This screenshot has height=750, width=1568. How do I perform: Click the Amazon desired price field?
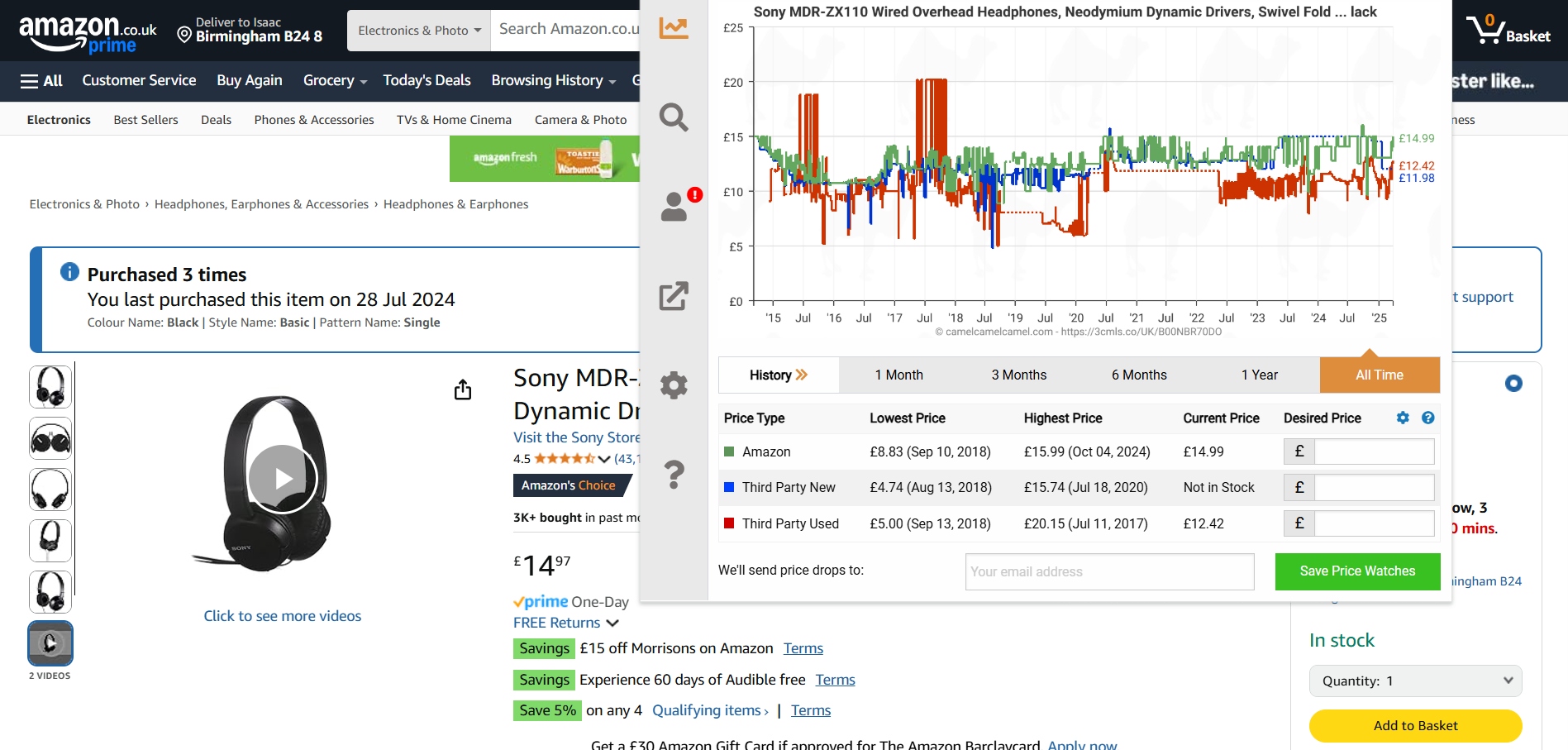(x=1374, y=451)
